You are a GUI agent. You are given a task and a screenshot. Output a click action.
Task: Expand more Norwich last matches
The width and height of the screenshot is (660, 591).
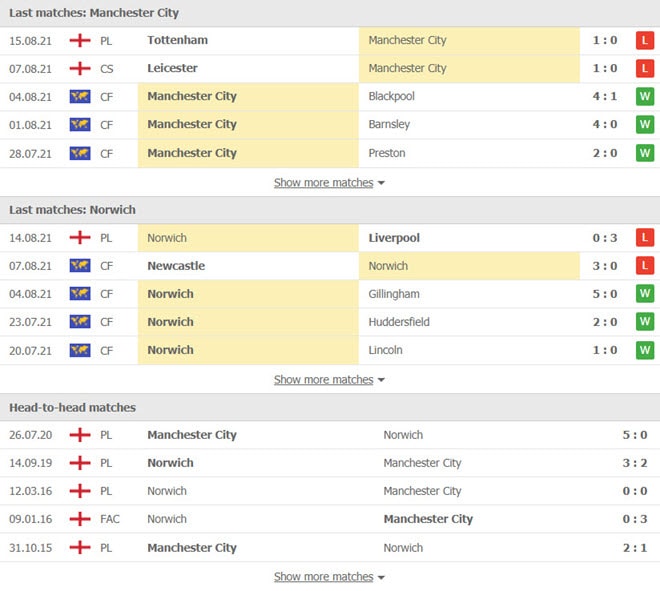click(329, 380)
